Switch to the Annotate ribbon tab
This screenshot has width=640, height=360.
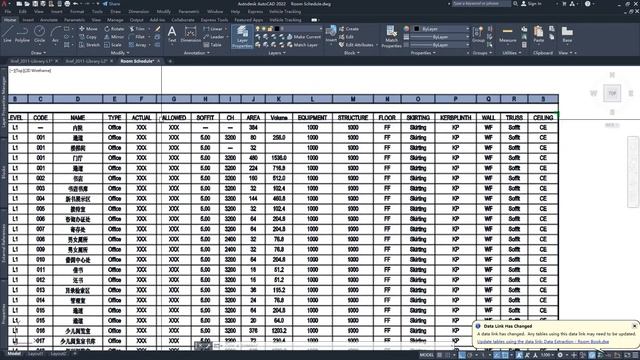click(x=49, y=20)
